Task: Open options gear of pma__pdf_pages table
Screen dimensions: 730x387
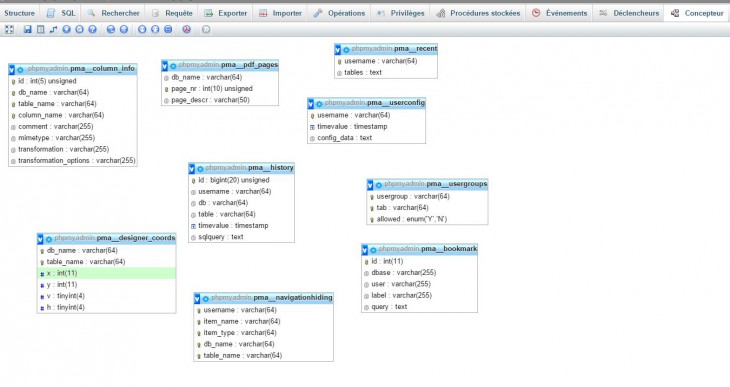Action: 173,66
